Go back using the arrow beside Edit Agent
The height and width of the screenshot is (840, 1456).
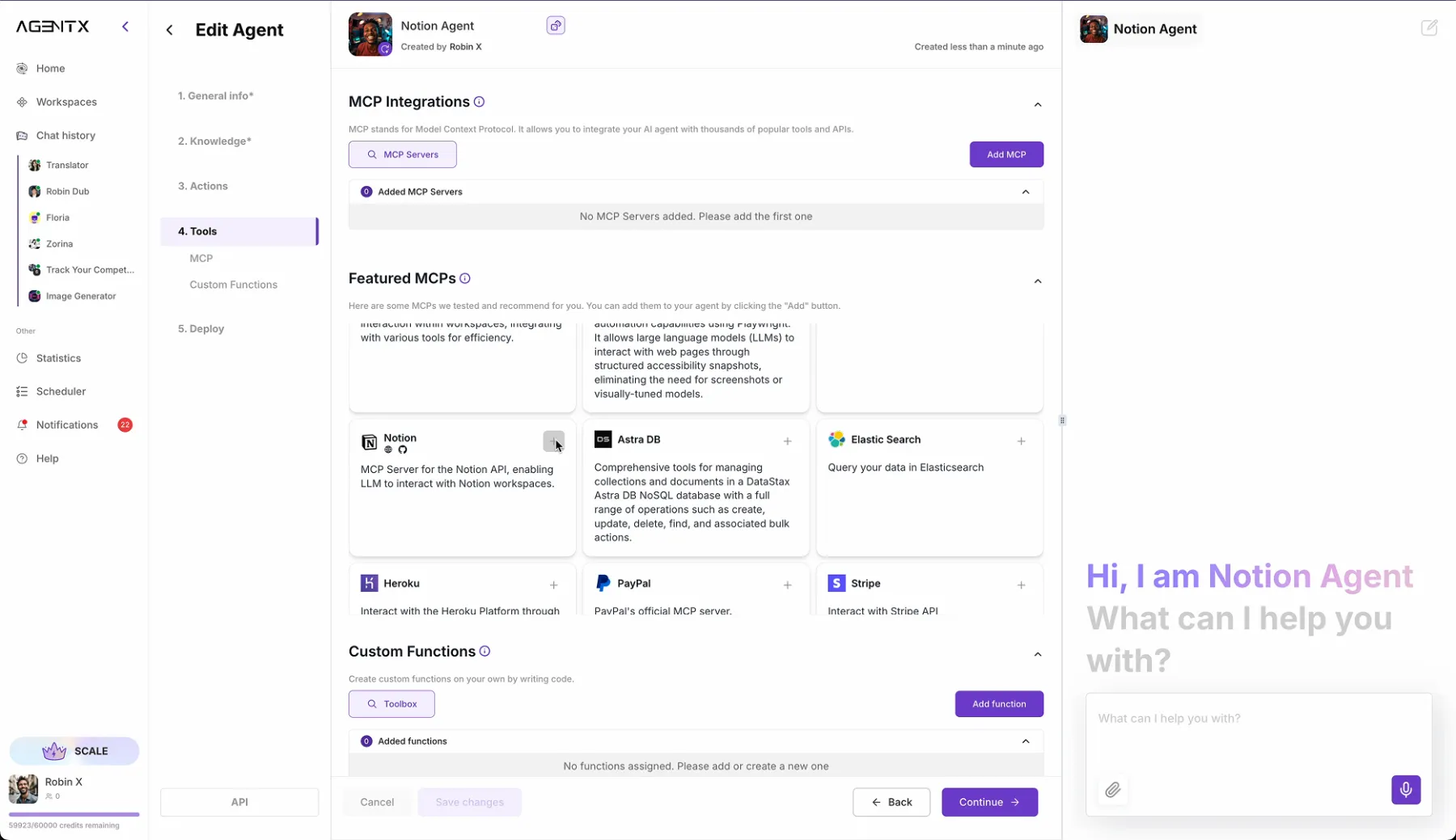coord(169,30)
